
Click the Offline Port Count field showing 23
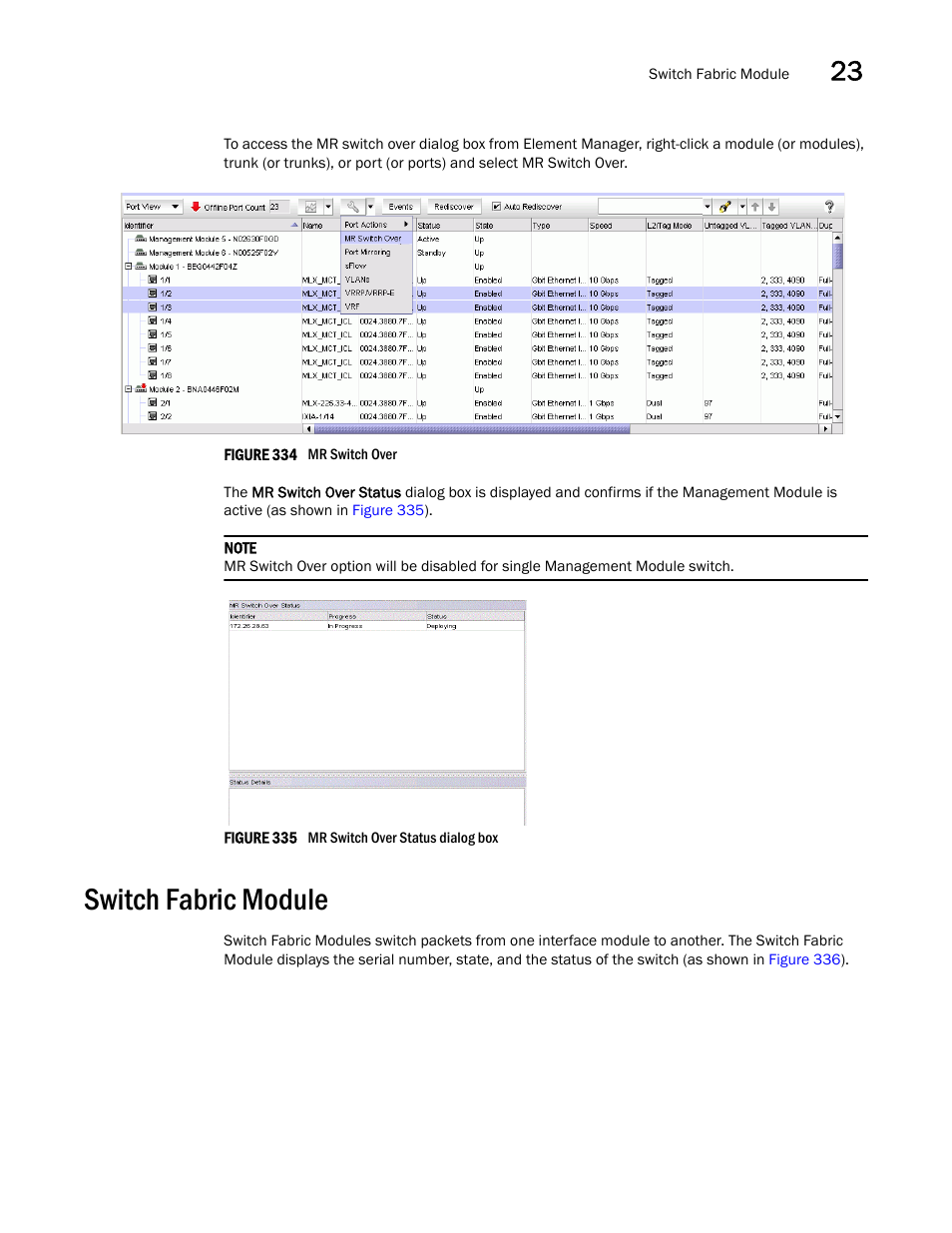279,207
